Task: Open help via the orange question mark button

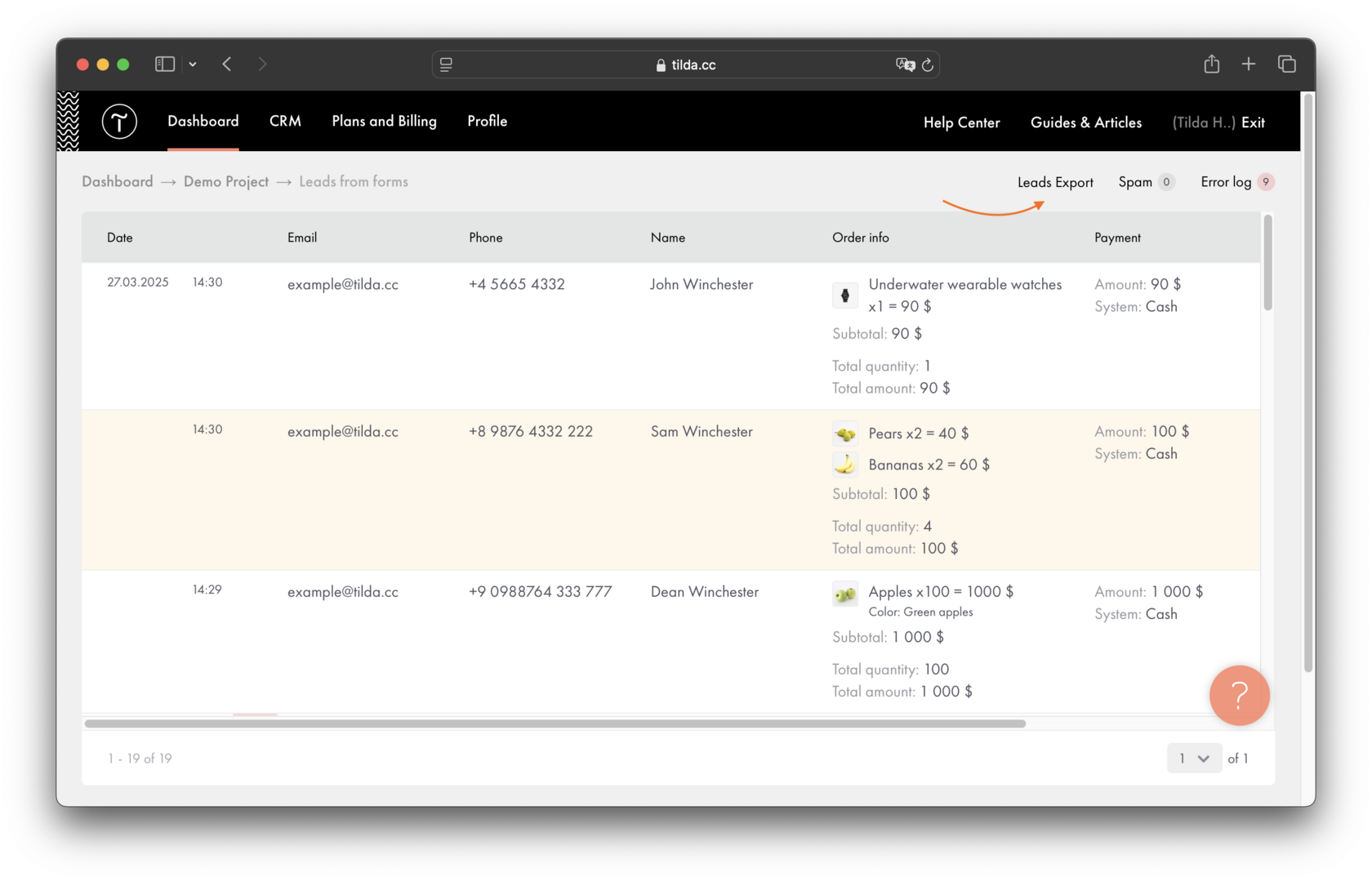Action: pos(1239,695)
